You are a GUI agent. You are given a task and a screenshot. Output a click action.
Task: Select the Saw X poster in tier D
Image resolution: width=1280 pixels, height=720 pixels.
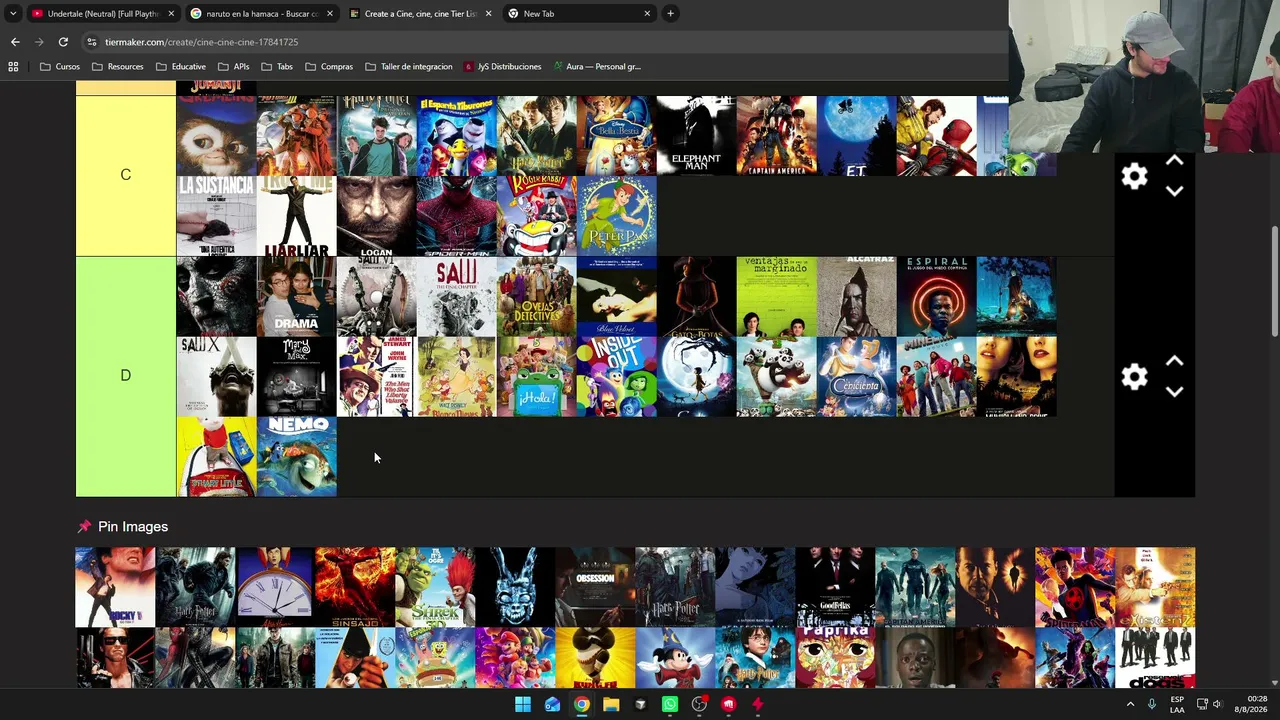coord(216,377)
